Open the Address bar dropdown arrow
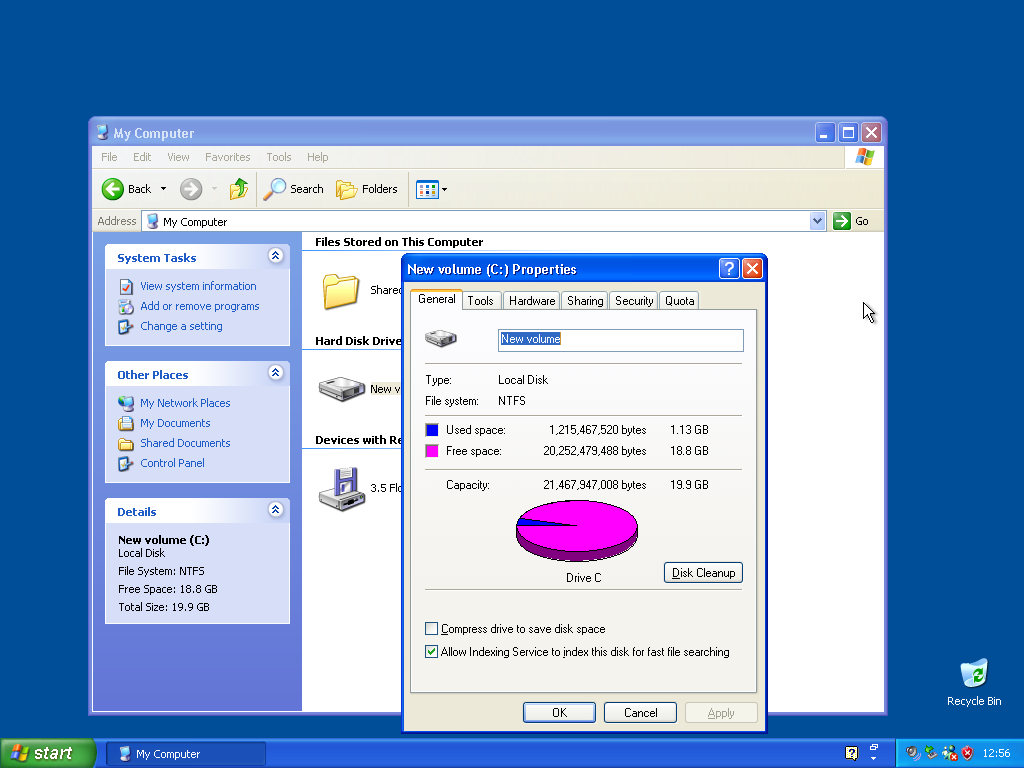The height and width of the screenshot is (768, 1024). point(817,221)
